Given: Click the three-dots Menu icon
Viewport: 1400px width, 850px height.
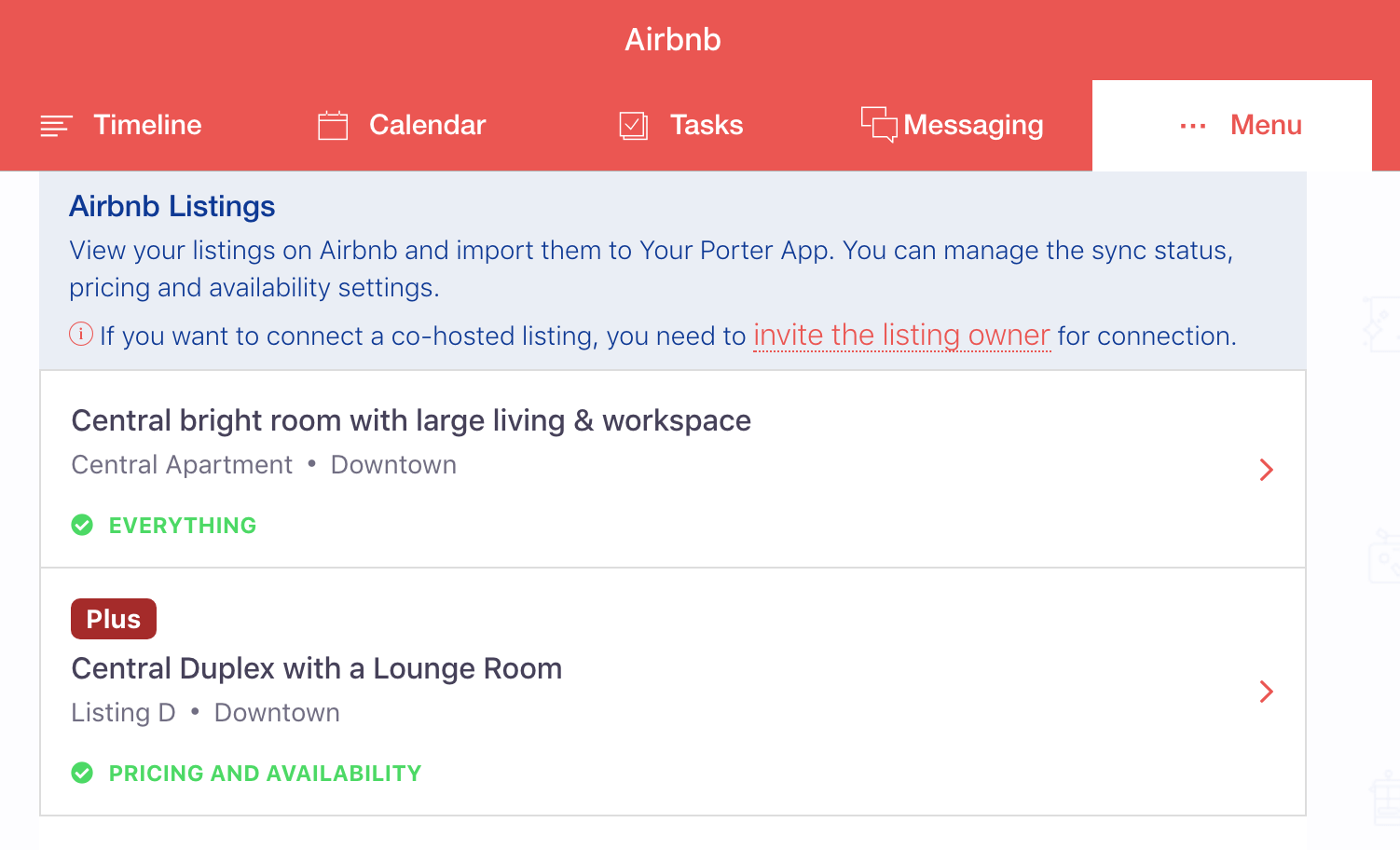Looking at the screenshot, I should tap(1193, 126).
